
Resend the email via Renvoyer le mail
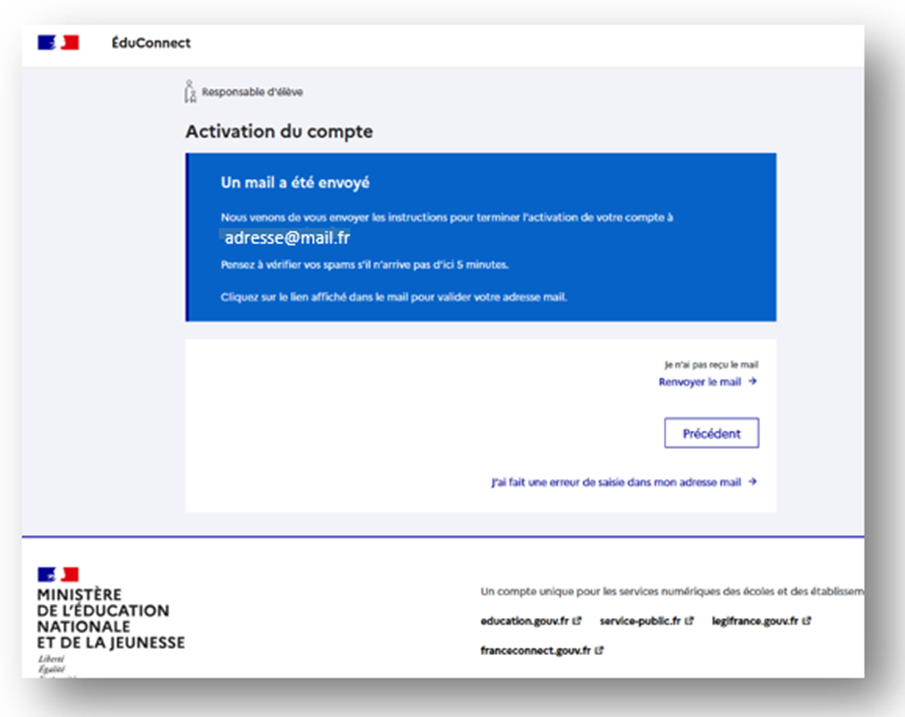click(x=700, y=382)
